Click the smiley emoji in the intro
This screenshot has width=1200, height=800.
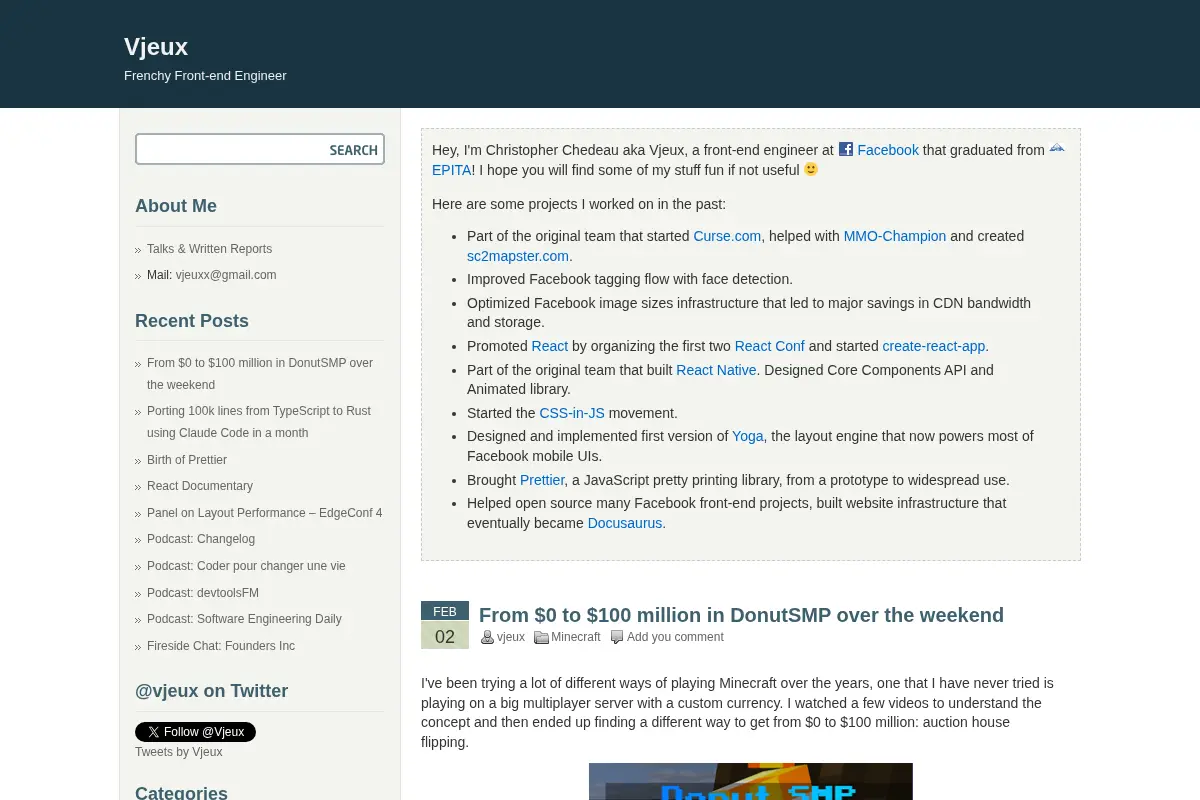[x=811, y=169]
